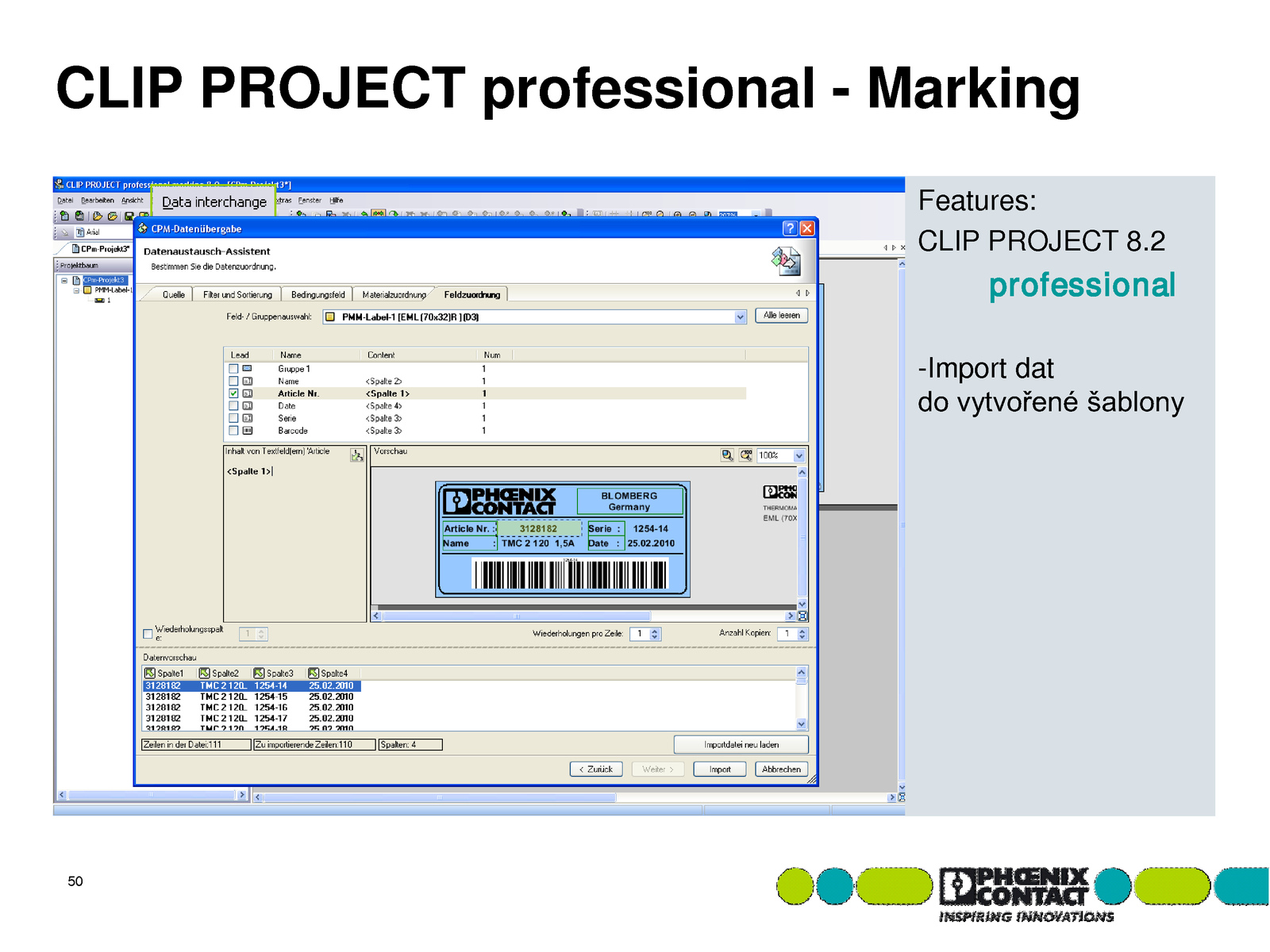Click the preview vertical scrollbar up arrow
Screen dimensions: 1270x952
click(x=802, y=473)
